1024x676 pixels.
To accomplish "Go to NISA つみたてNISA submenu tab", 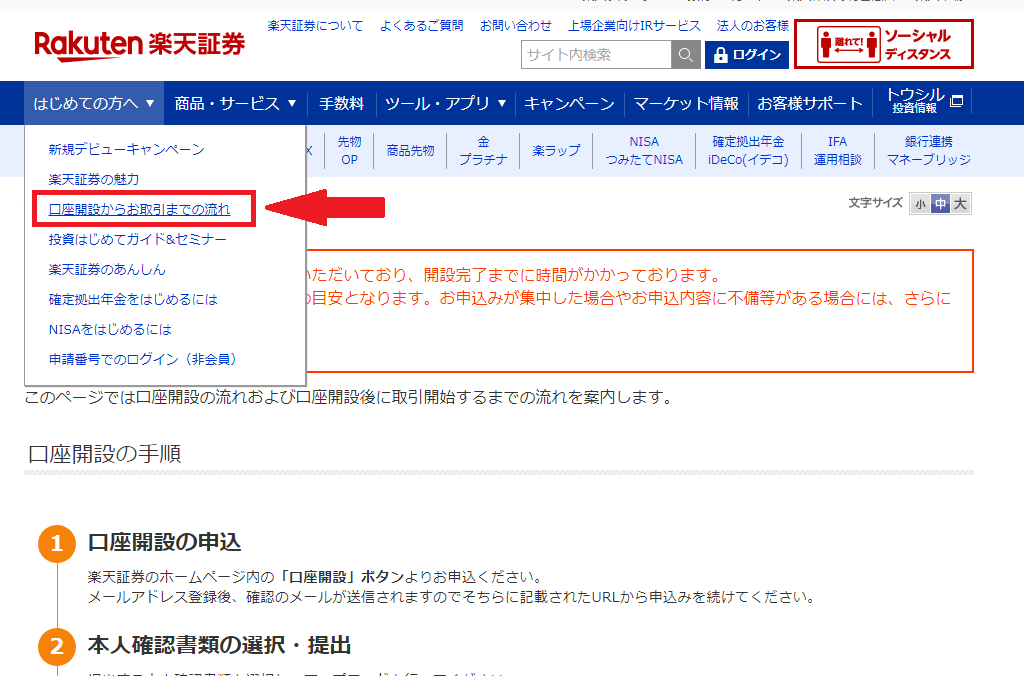I will click(644, 150).
